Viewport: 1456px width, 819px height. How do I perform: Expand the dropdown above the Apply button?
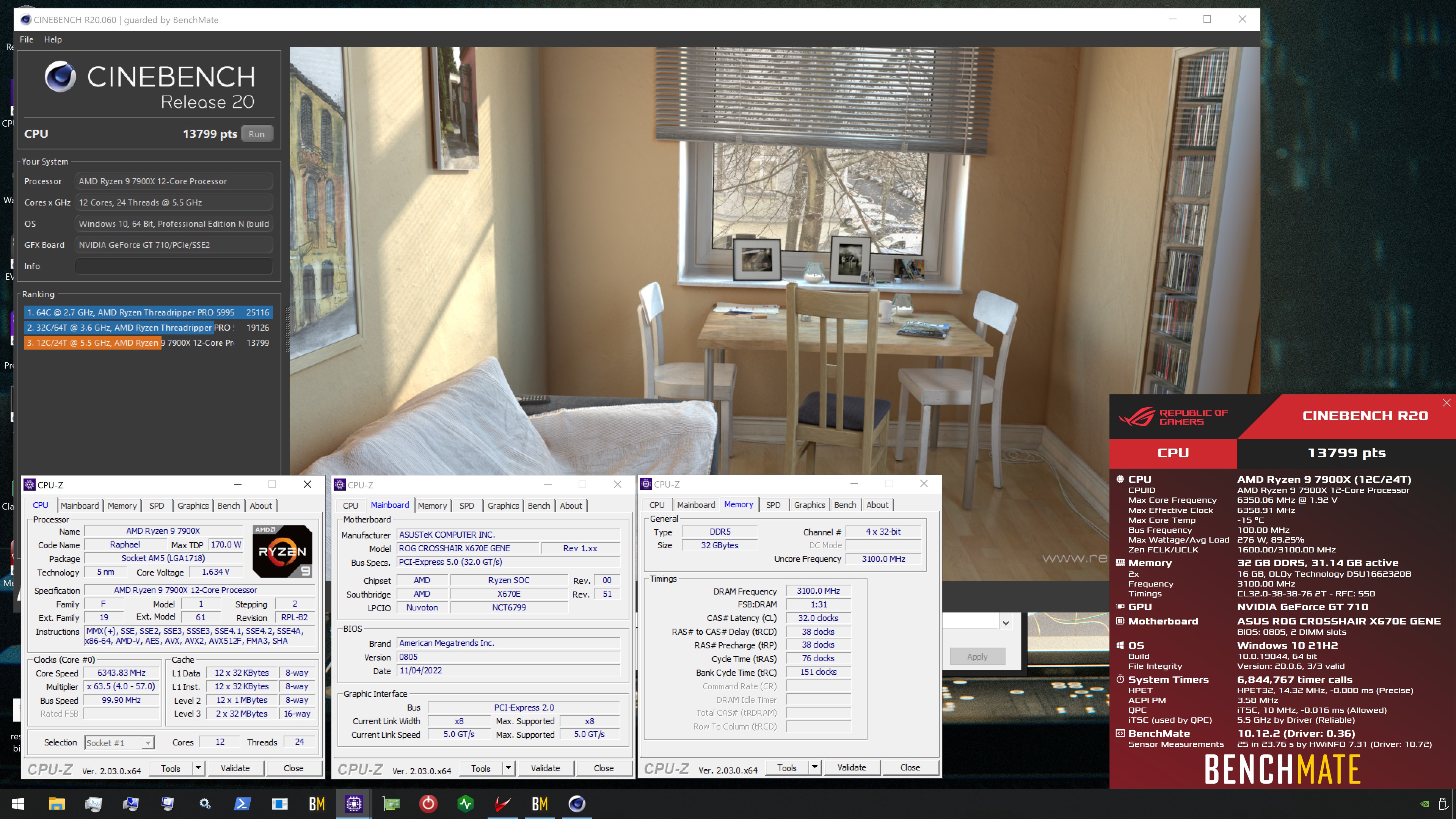point(1006,623)
